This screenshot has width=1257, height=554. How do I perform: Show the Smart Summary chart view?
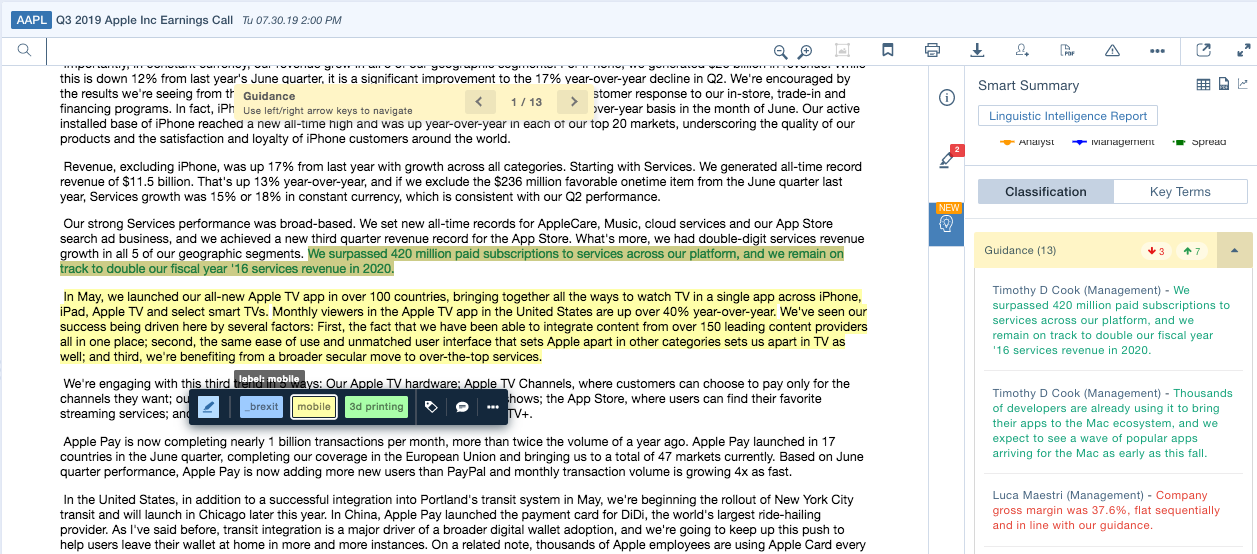click(1243, 85)
